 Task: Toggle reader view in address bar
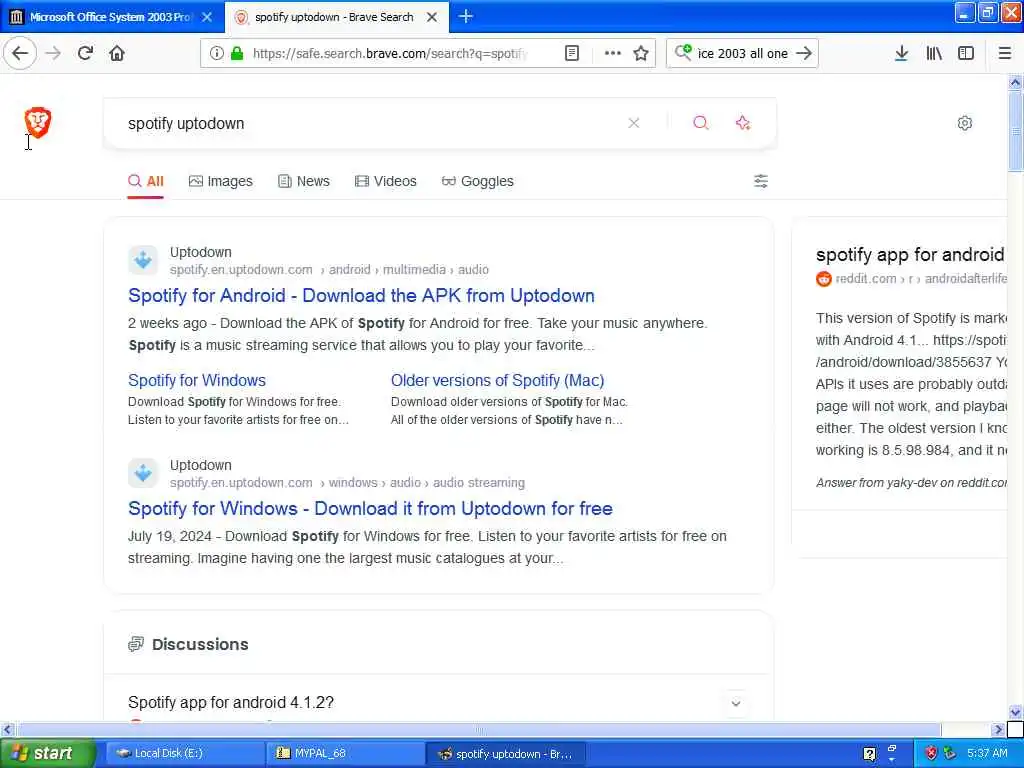click(571, 53)
